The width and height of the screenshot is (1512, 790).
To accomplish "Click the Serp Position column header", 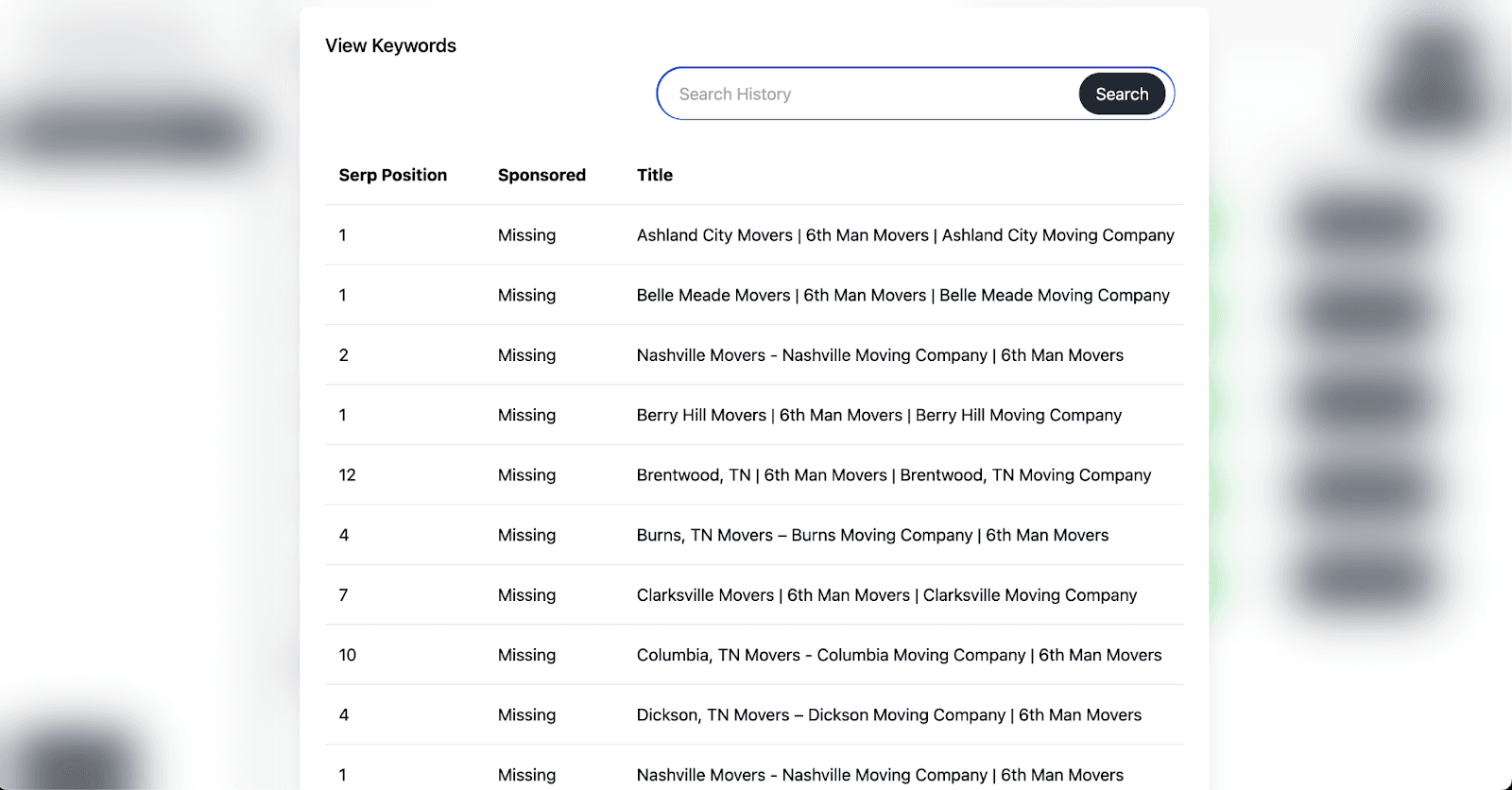I will tap(393, 175).
